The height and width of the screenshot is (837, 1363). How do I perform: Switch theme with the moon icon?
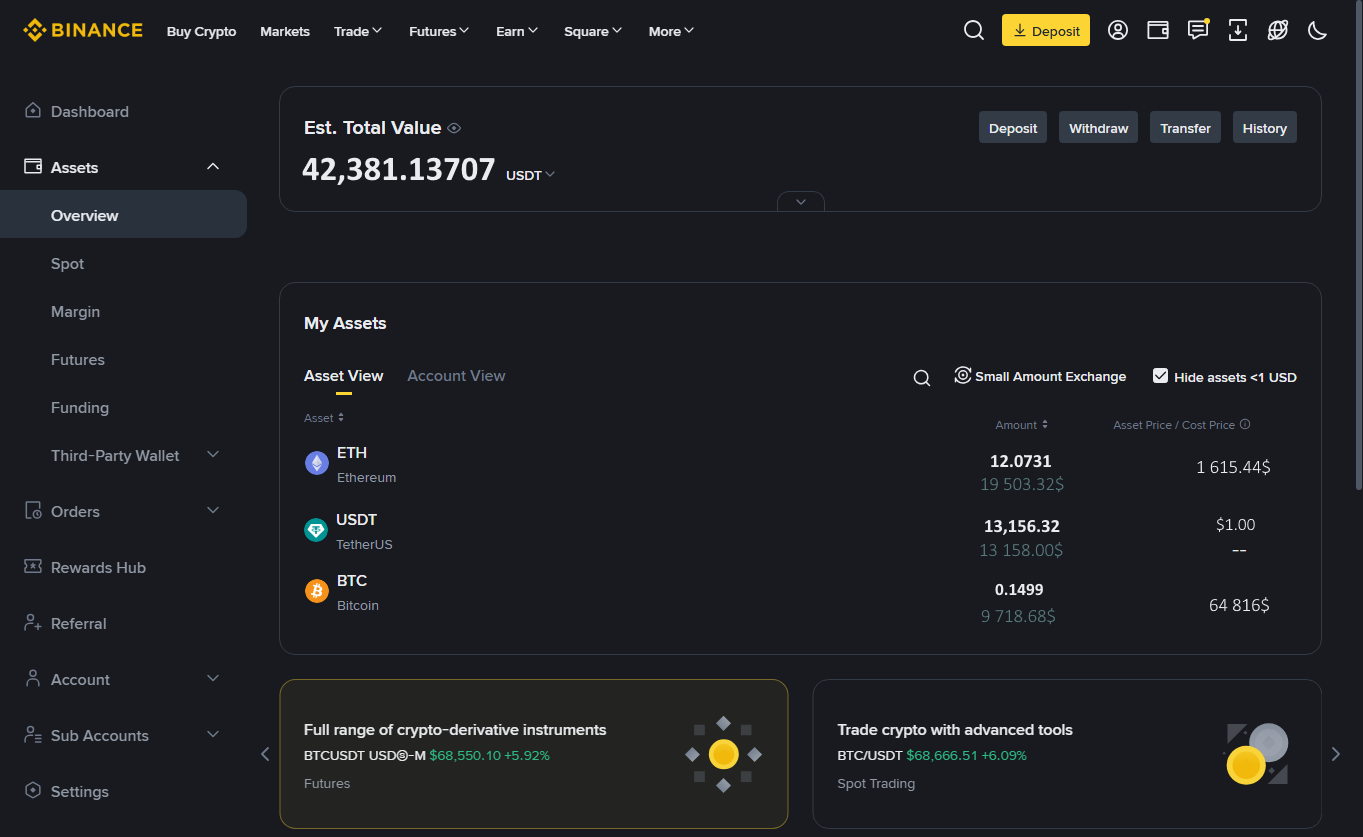(x=1318, y=31)
